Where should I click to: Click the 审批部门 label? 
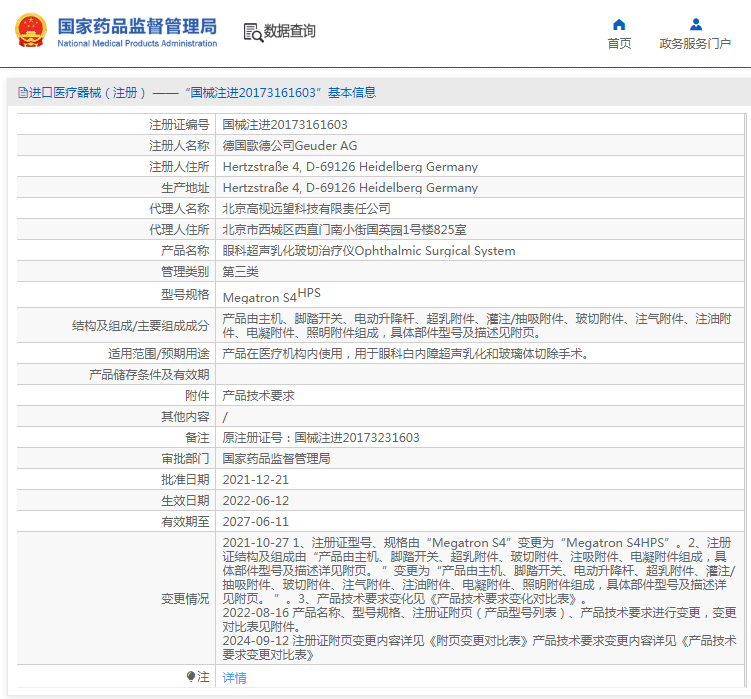click(x=185, y=458)
